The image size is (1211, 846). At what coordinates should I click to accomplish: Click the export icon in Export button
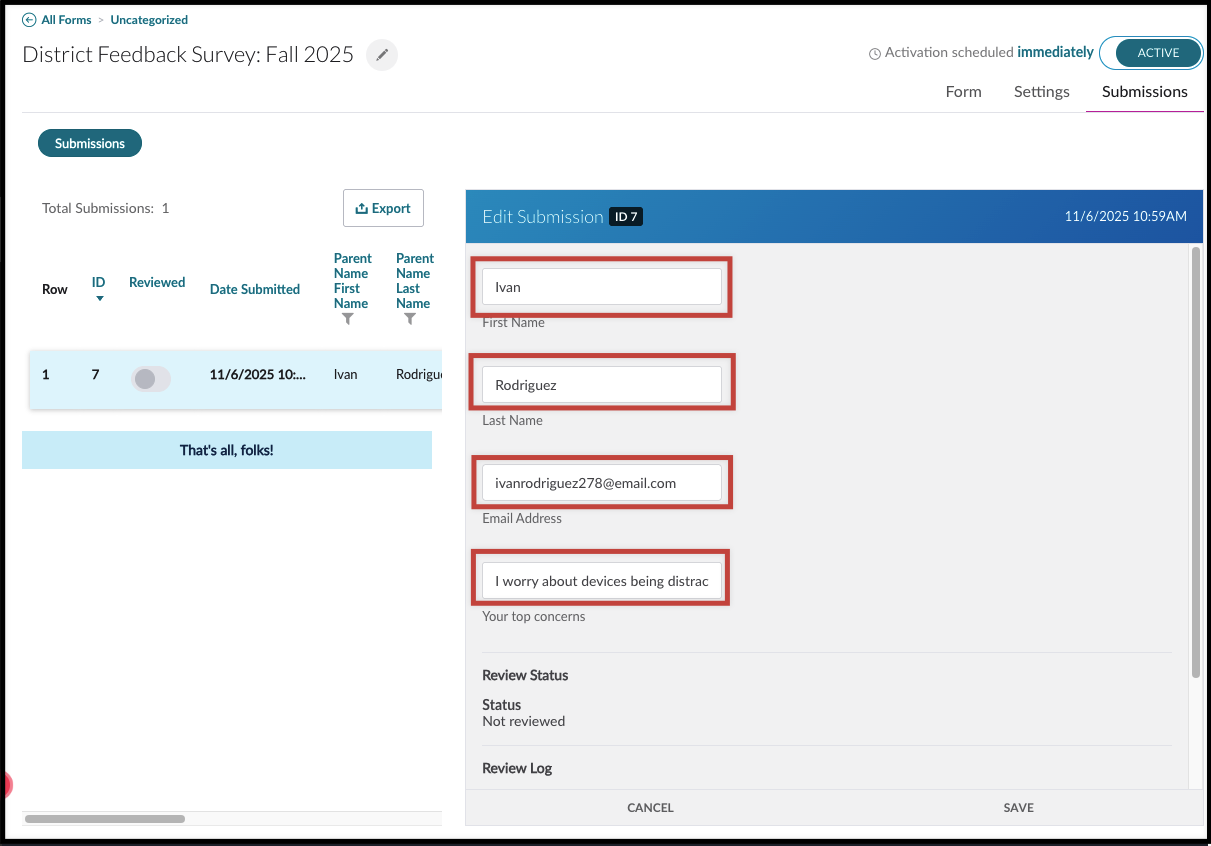click(361, 208)
